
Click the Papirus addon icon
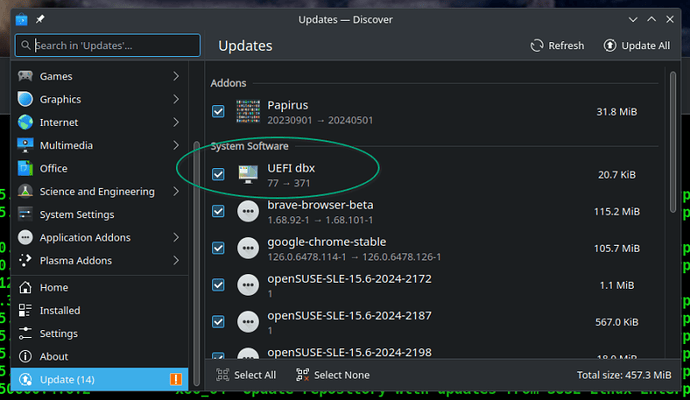(x=247, y=111)
